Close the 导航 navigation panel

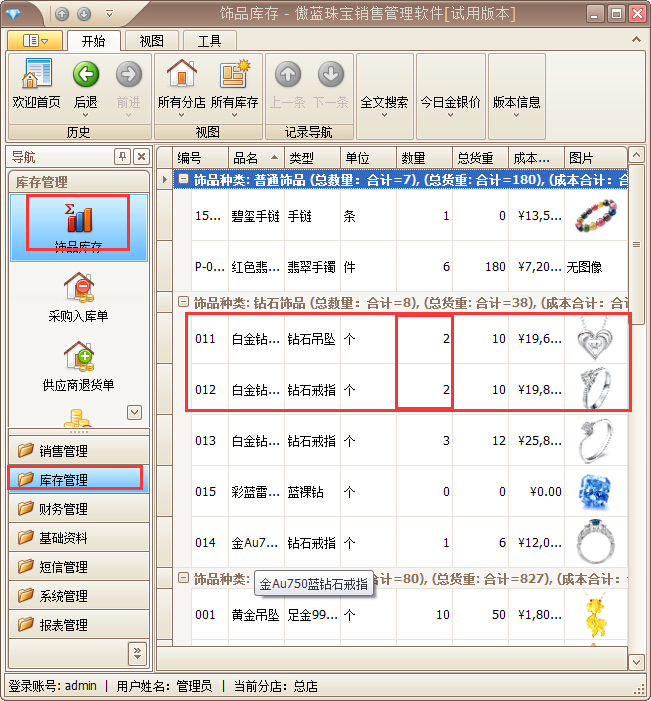pyautogui.click(x=141, y=156)
